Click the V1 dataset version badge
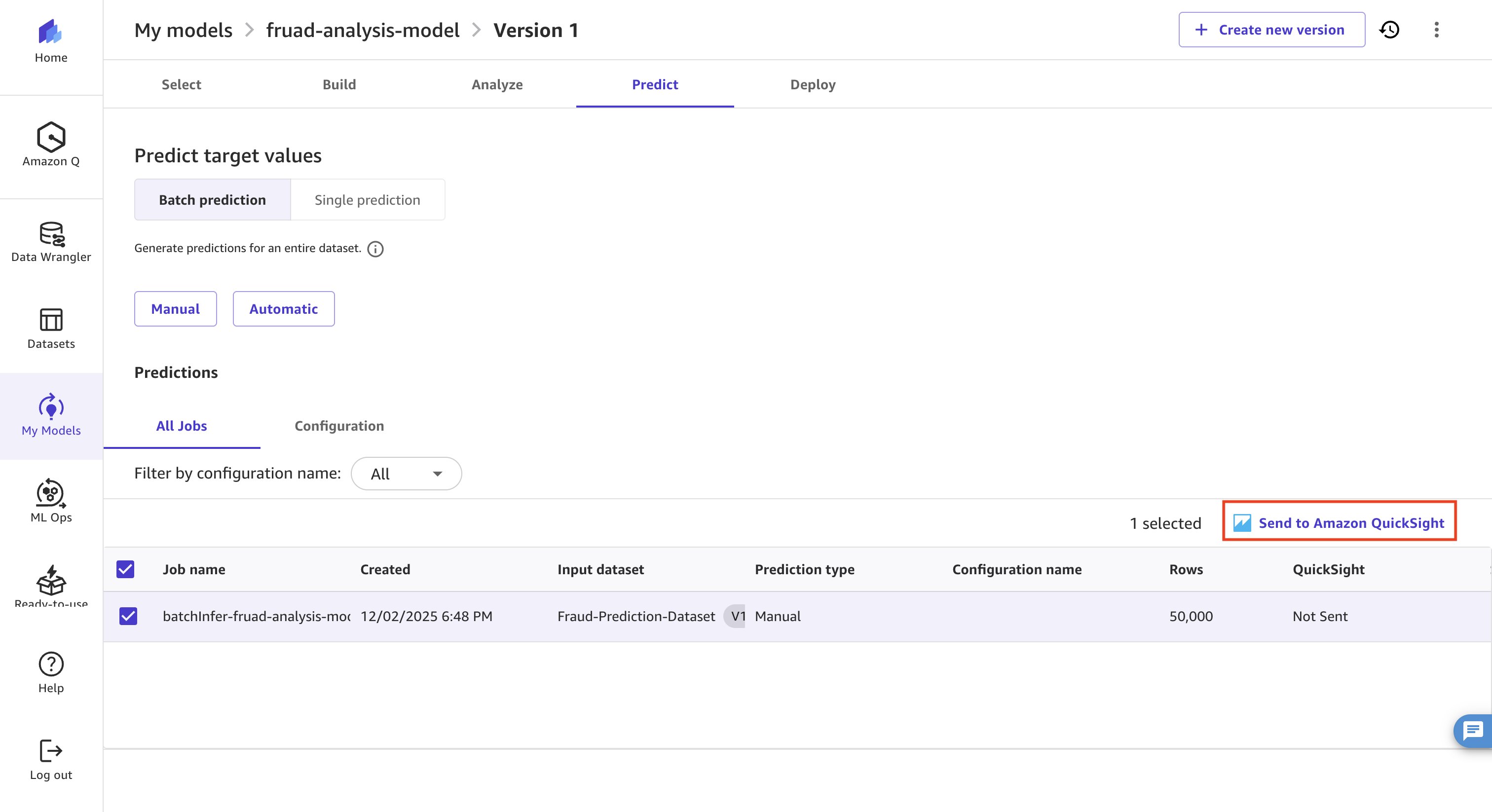Image resolution: width=1492 pixels, height=812 pixels. [x=735, y=616]
